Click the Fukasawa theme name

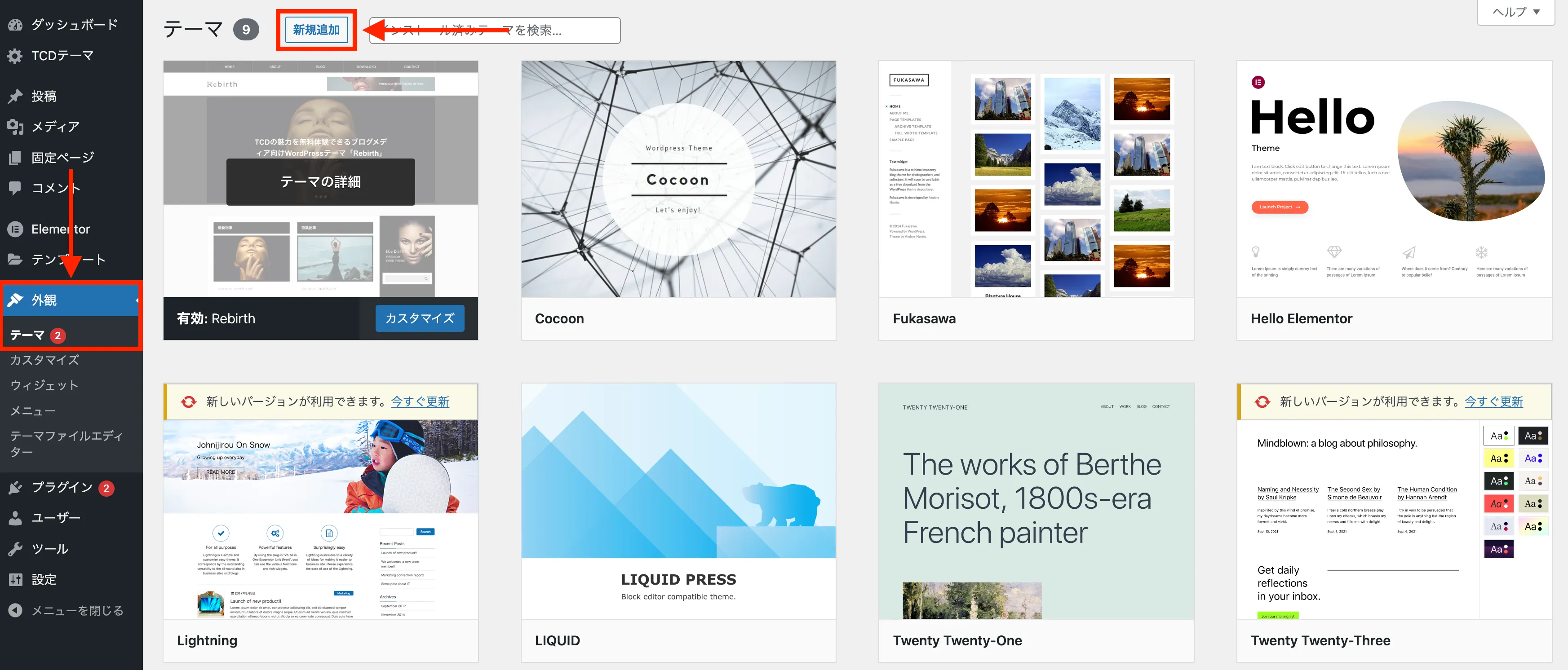tap(924, 318)
